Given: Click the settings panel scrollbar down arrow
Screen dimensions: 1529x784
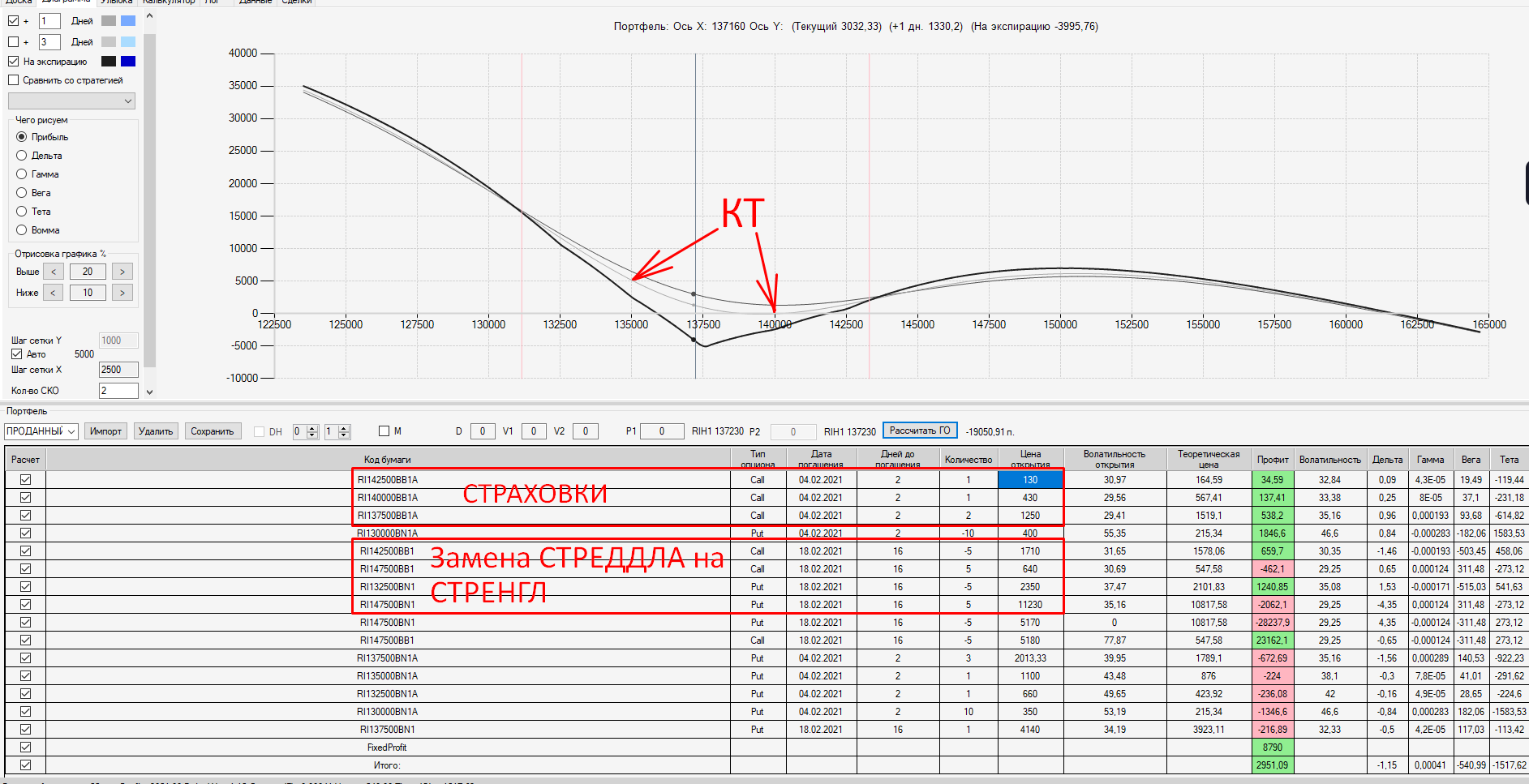Looking at the screenshot, I should pos(149,392).
